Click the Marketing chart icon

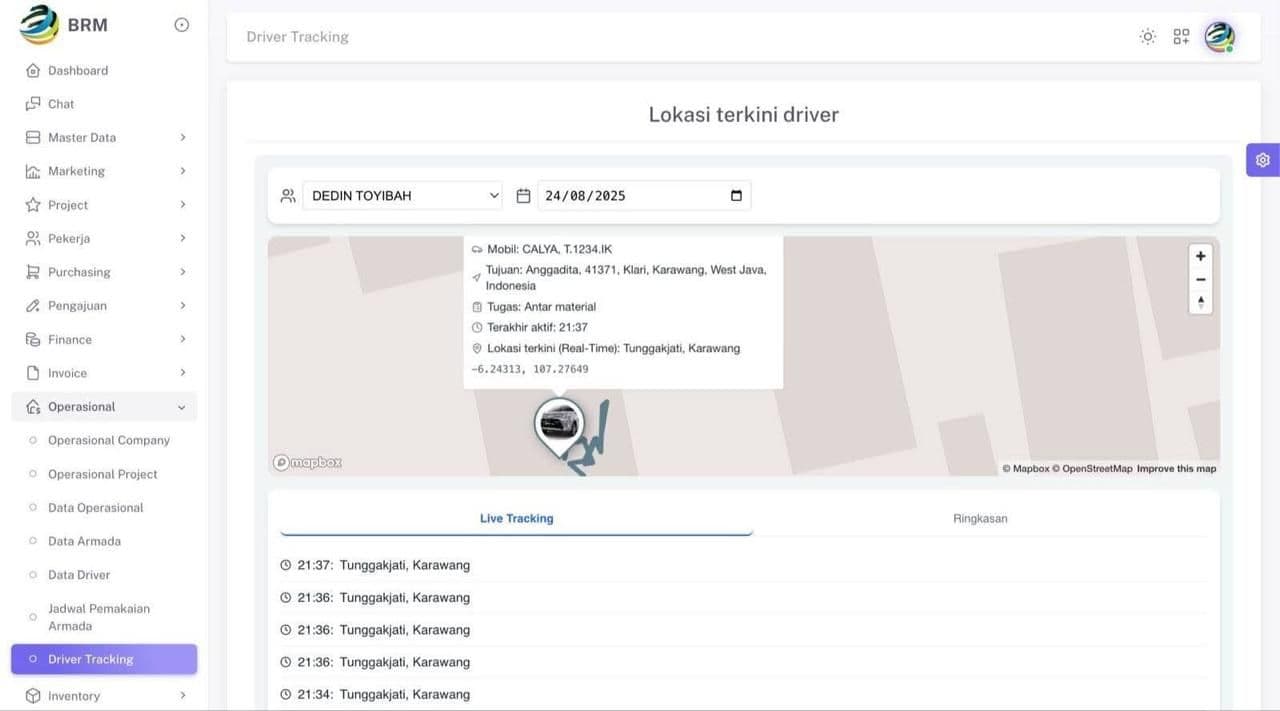pos(33,171)
